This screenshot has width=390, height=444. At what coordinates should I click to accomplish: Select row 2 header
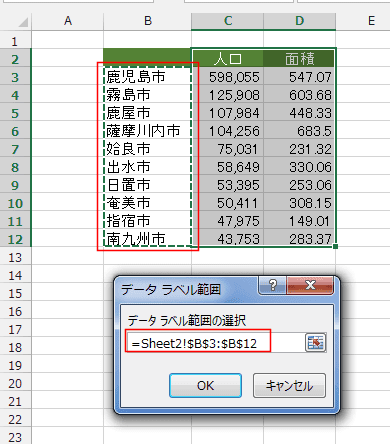pos(15,59)
